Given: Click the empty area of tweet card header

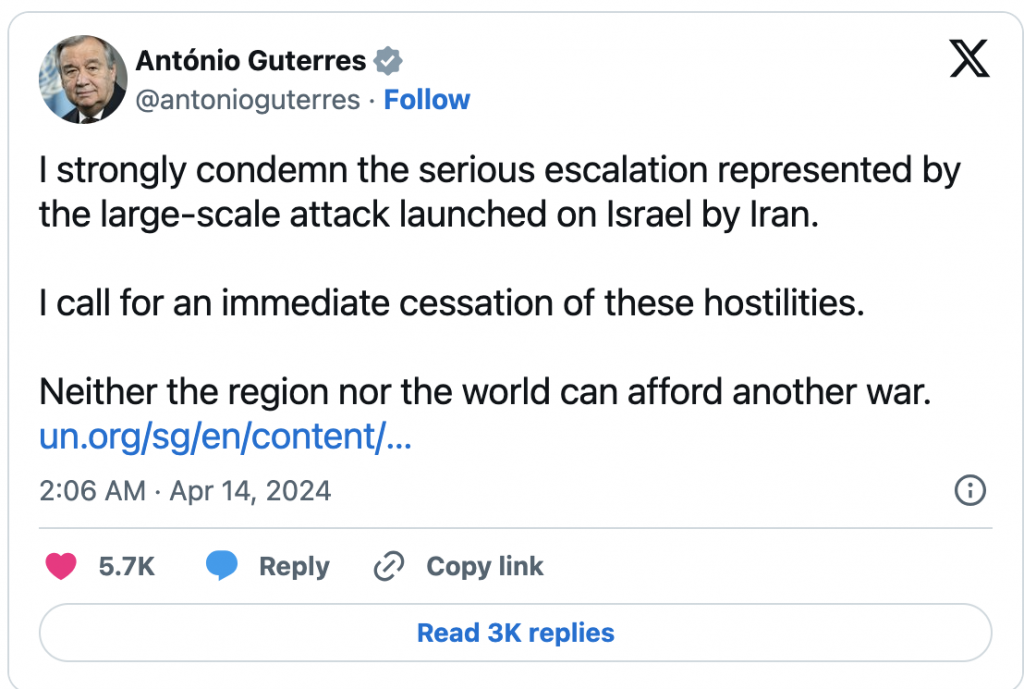Looking at the screenshot, I should [x=700, y=80].
